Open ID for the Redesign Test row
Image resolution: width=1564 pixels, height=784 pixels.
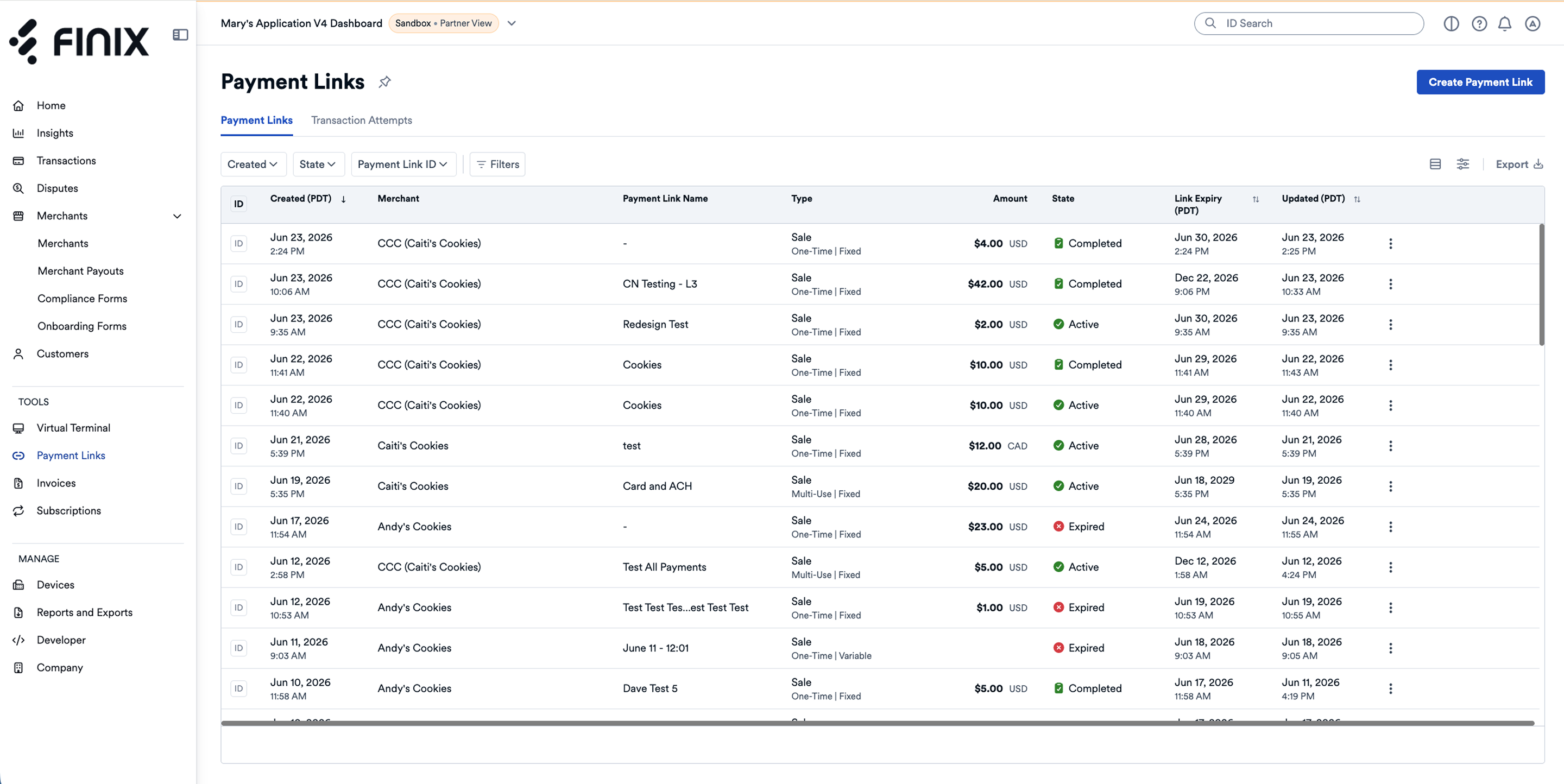click(x=238, y=325)
